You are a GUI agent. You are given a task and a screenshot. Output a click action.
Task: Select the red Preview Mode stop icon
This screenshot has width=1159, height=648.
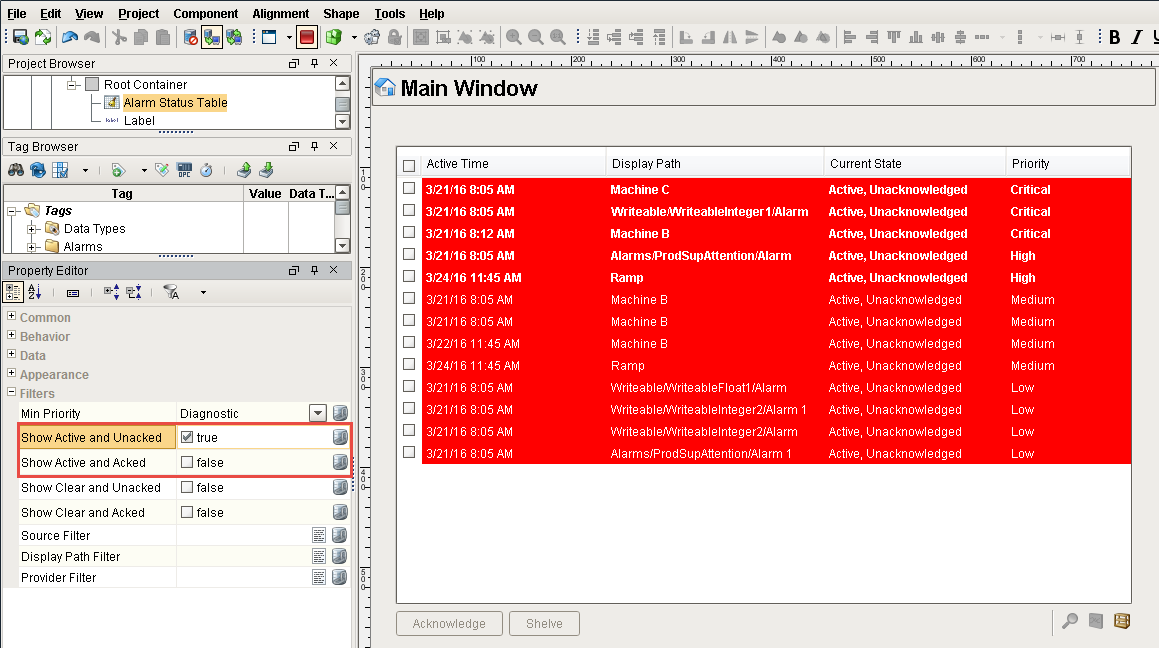coord(307,37)
